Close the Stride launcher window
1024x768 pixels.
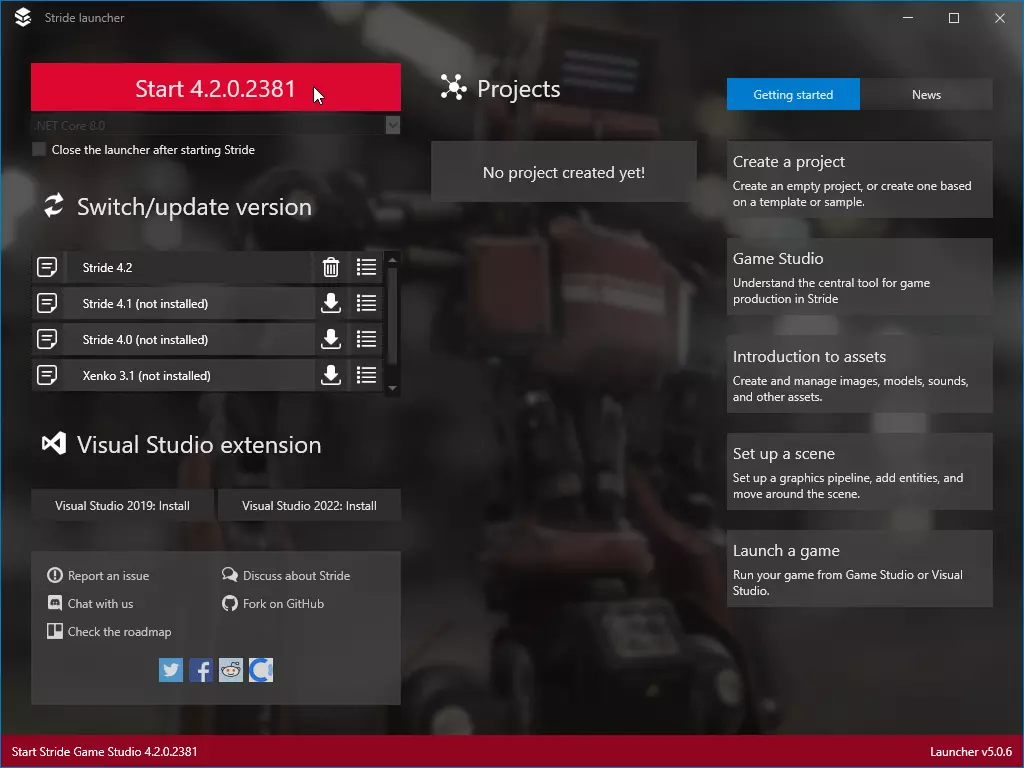pyautogui.click(x=999, y=18)
